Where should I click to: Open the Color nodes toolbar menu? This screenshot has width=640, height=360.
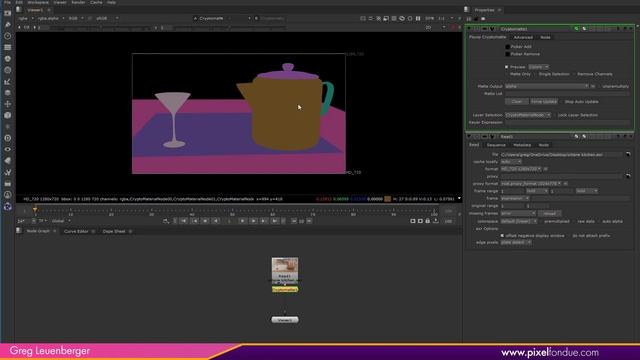(7, 59)
